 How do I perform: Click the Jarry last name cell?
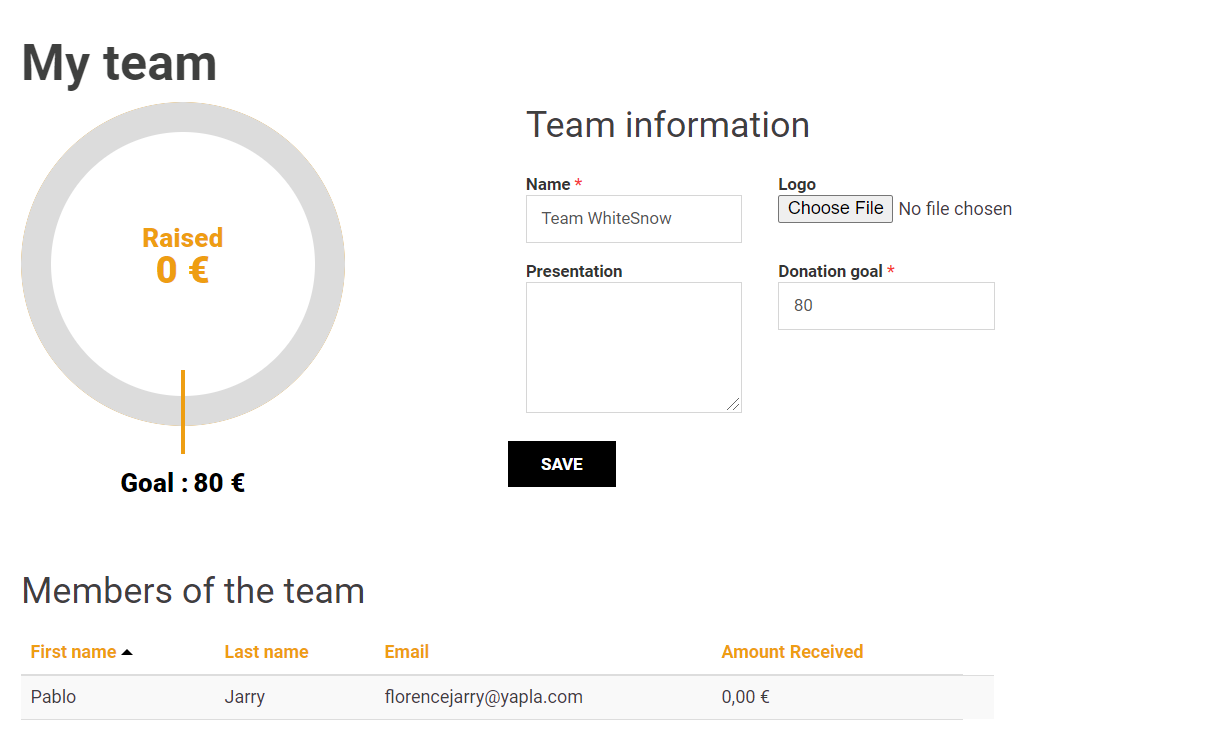(x=244, y=697)
